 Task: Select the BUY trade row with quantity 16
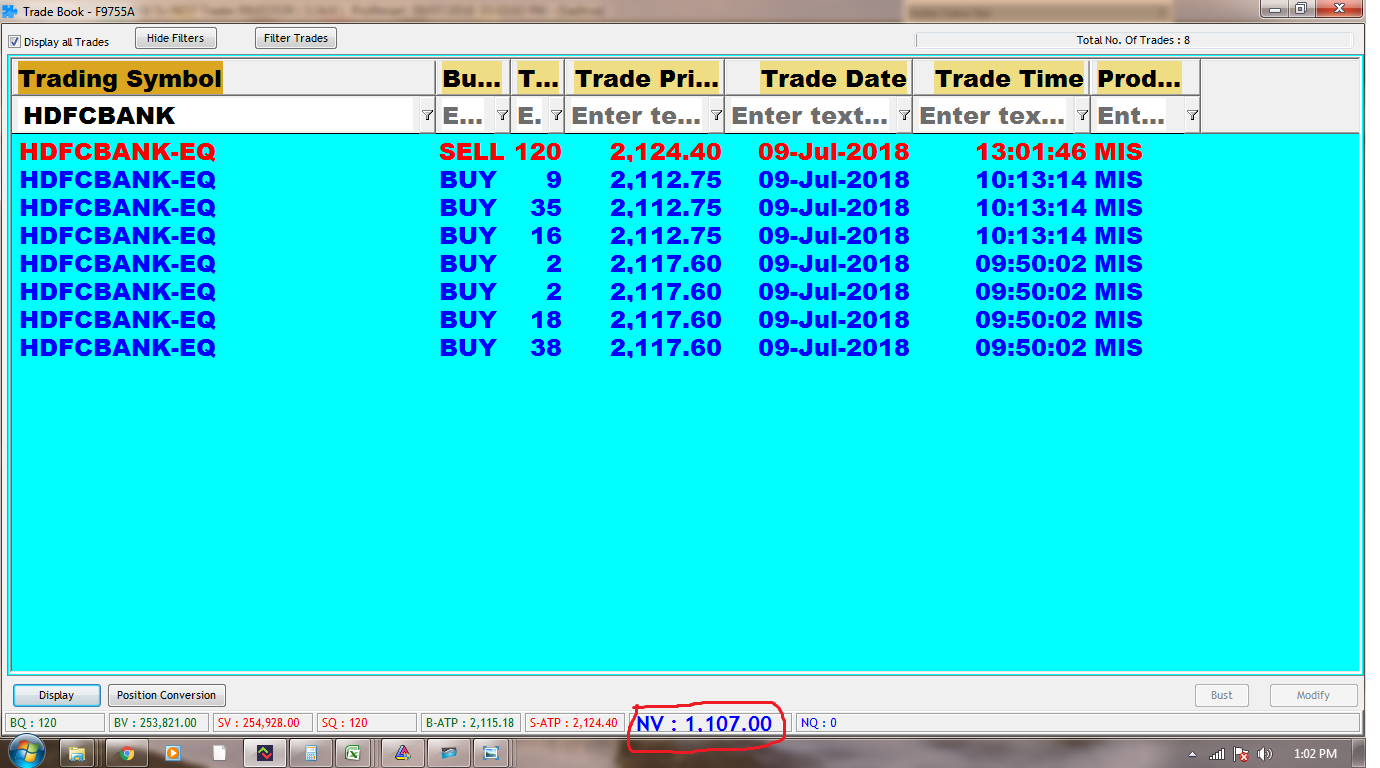[x=685, y=236]
